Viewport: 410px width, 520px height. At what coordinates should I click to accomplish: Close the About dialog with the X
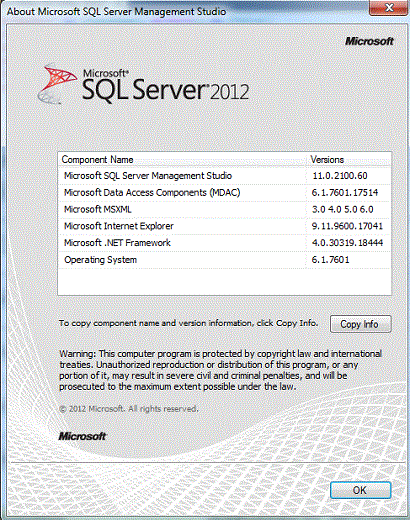click(x=389, y=7)
